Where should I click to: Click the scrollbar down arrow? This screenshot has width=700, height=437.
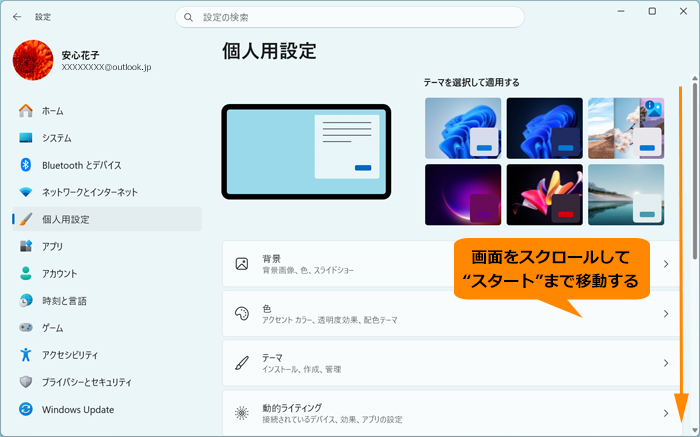coord(695,430)
